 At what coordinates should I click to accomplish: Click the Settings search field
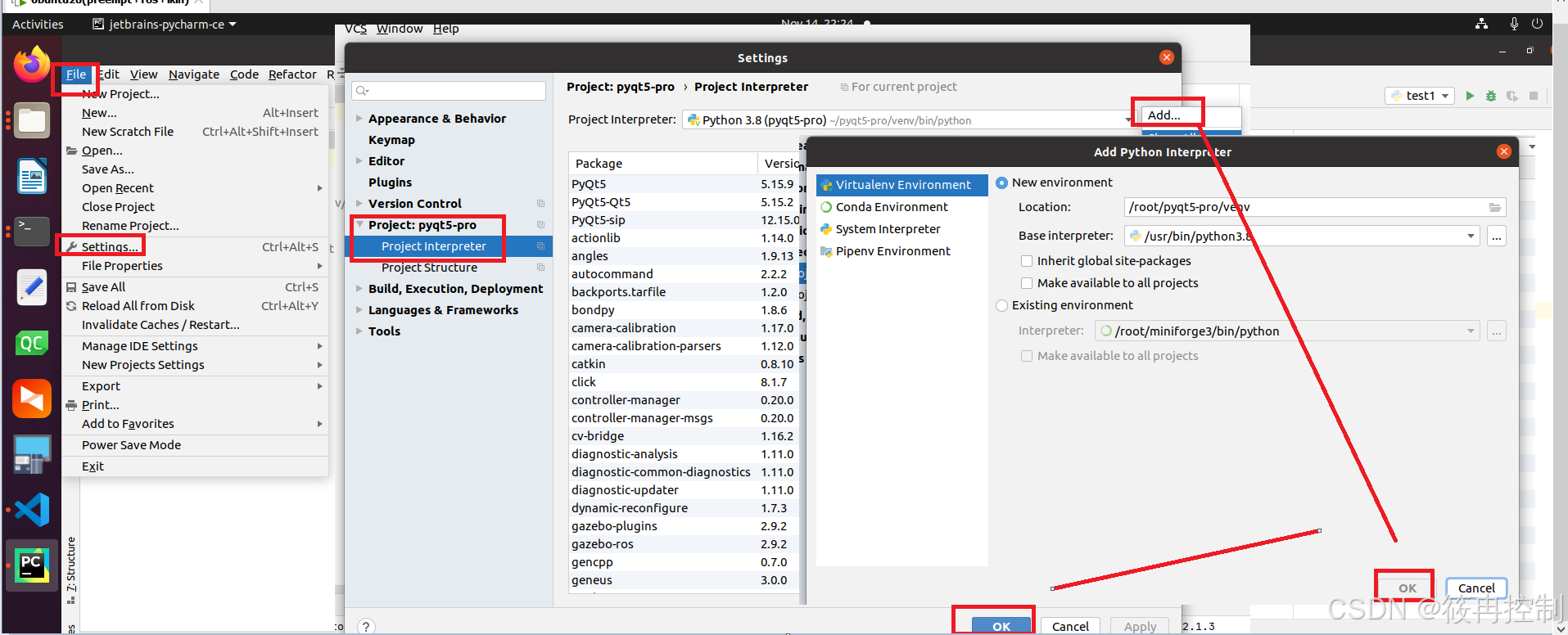point(449,91)
